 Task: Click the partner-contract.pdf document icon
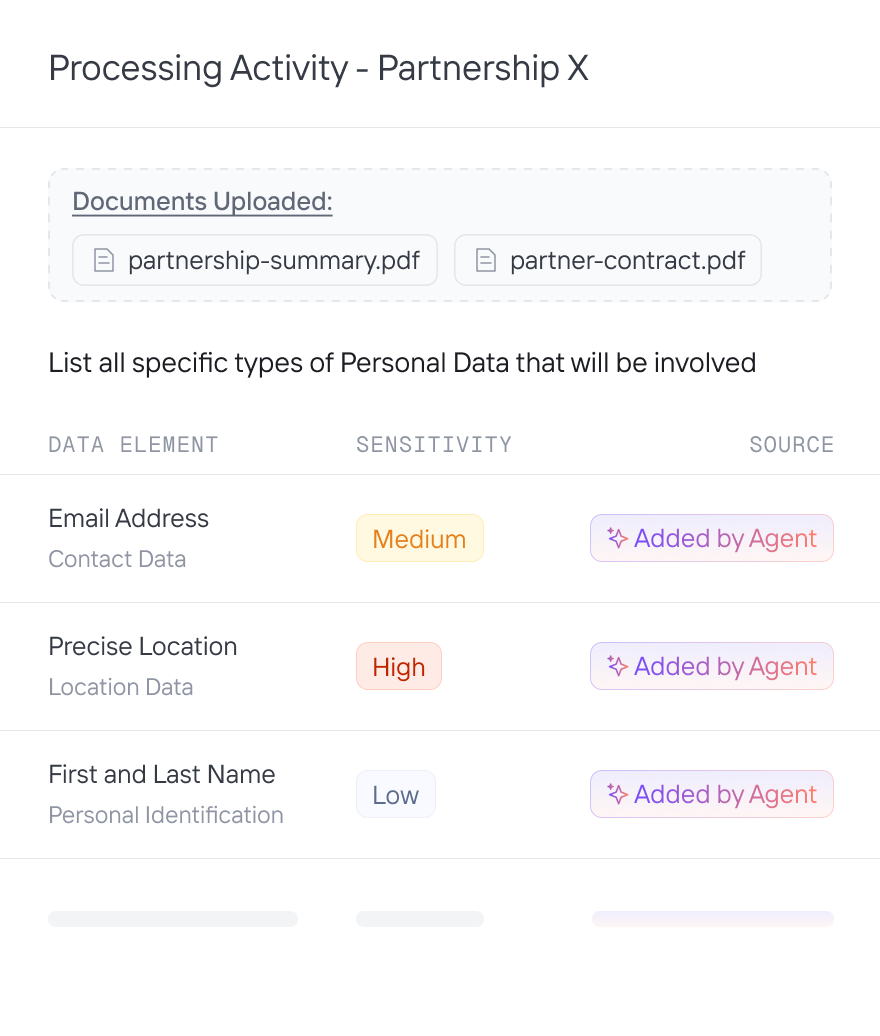point(486,261)
